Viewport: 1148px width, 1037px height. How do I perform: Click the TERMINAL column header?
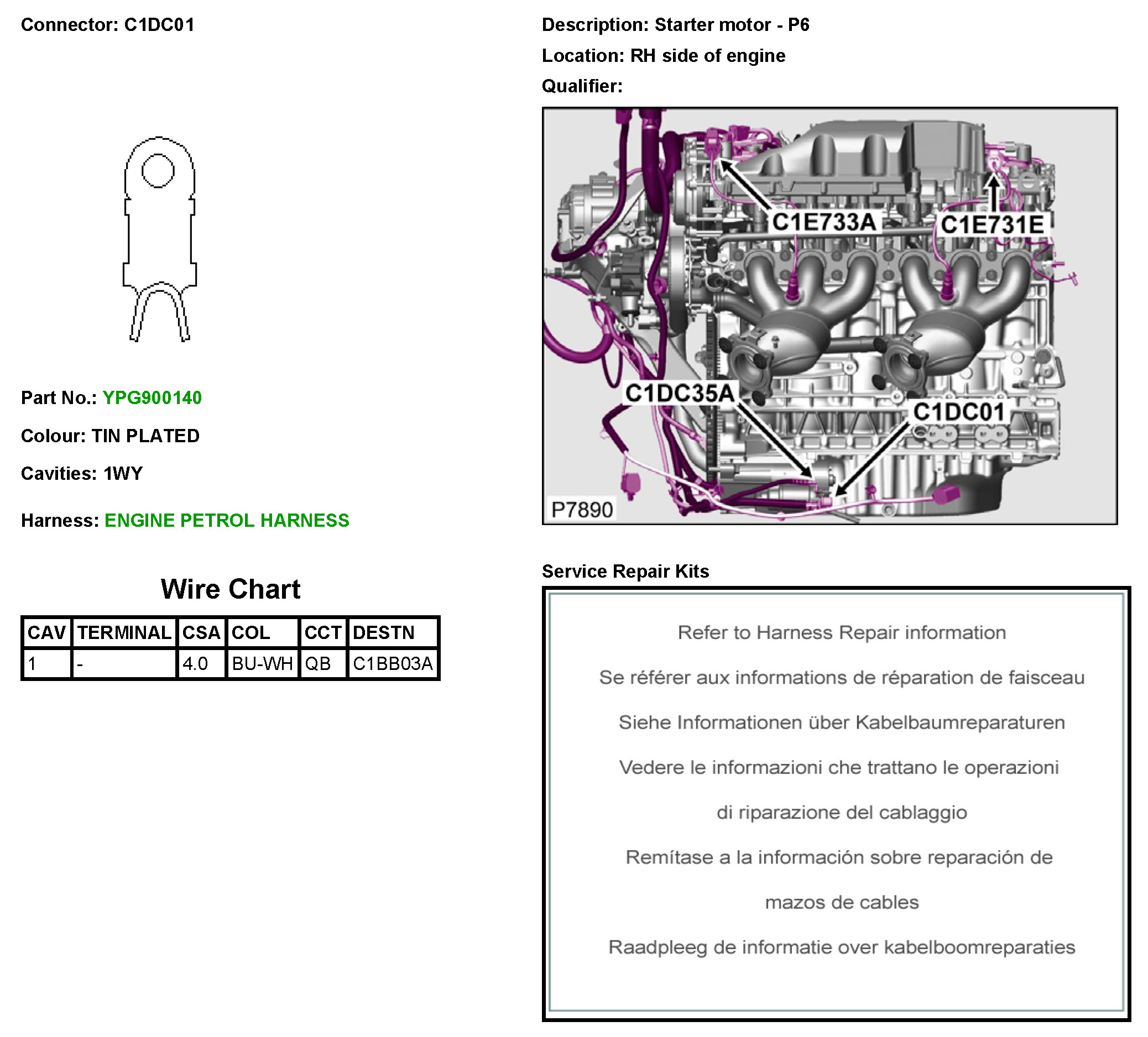pos(124,633)
